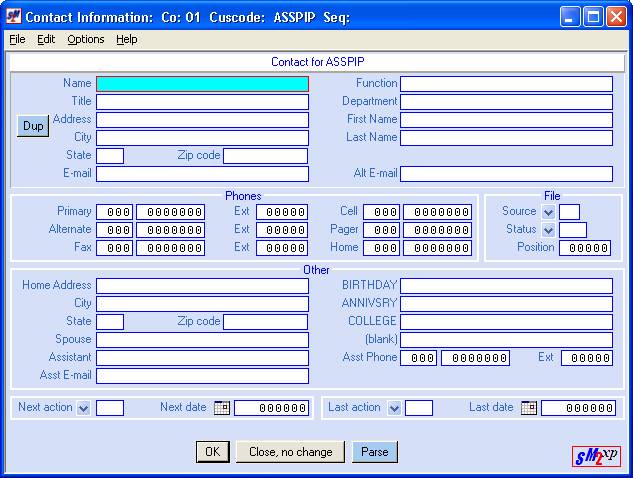Click the Primary phone area code field
633x478 pixels.
[x=114, y=212]
